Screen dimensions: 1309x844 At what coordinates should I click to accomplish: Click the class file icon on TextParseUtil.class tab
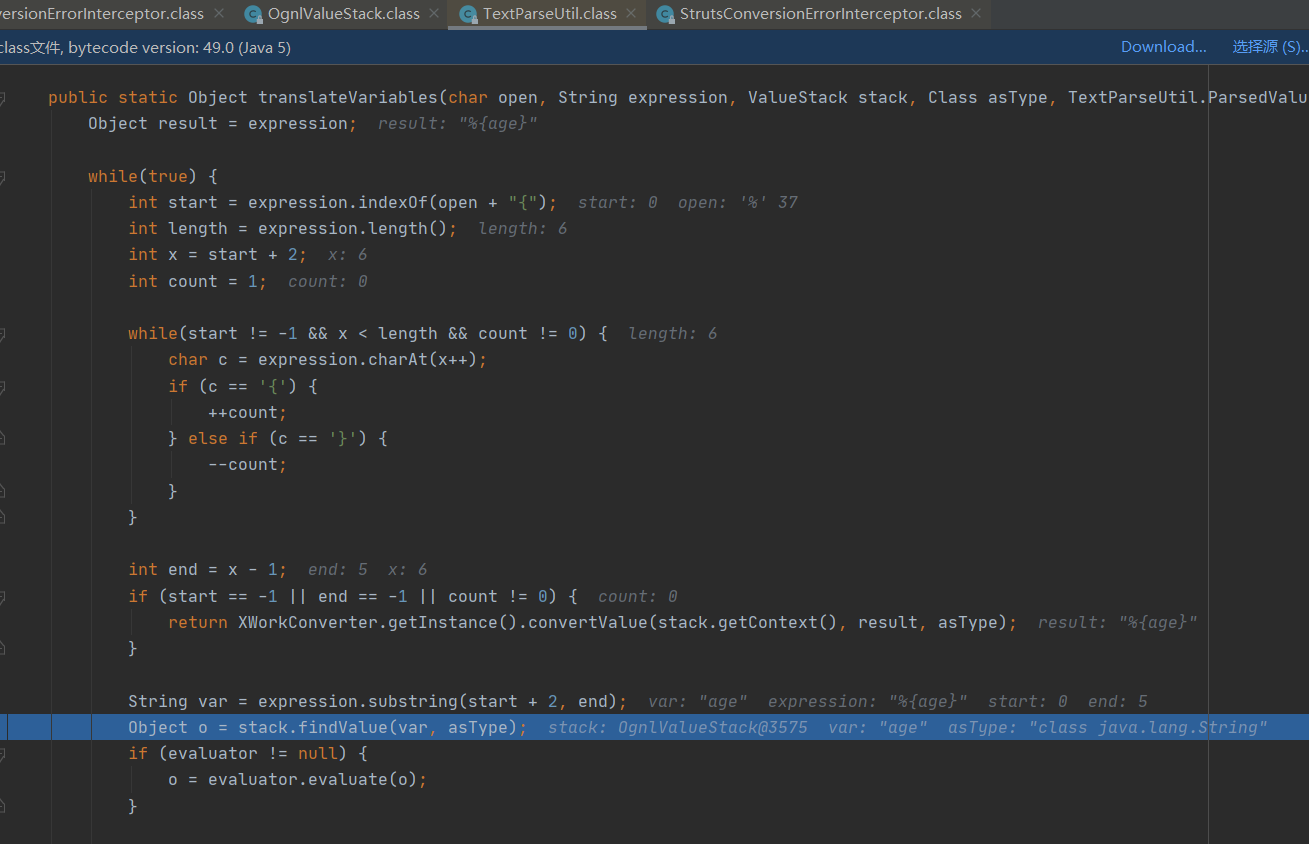[x=468, y=14]
